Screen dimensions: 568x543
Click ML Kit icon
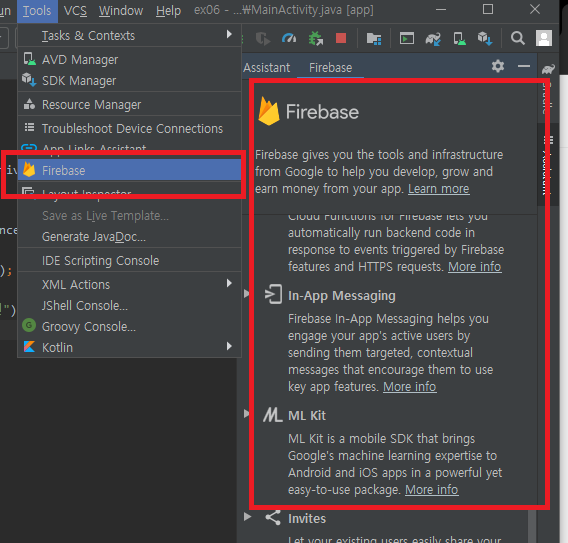[x=273, y=415]
